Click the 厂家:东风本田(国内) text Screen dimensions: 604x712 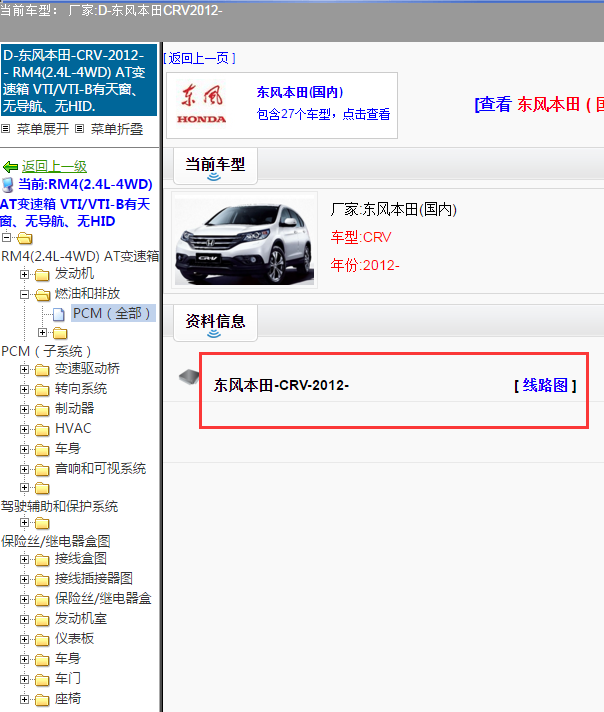(393, 209)
